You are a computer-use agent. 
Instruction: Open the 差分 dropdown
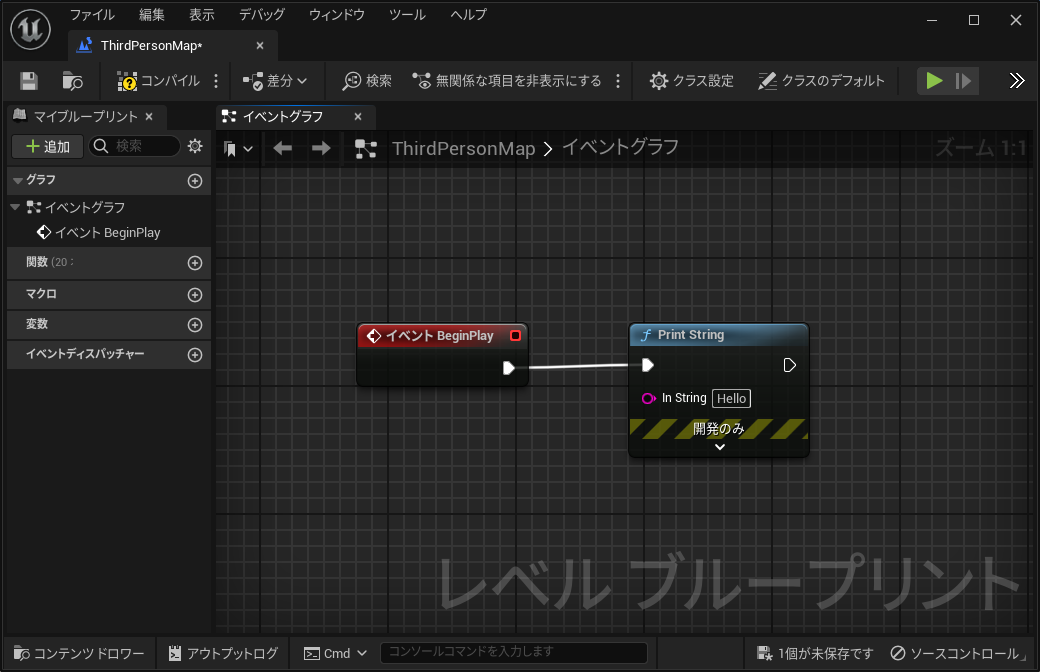coord(278,80)
